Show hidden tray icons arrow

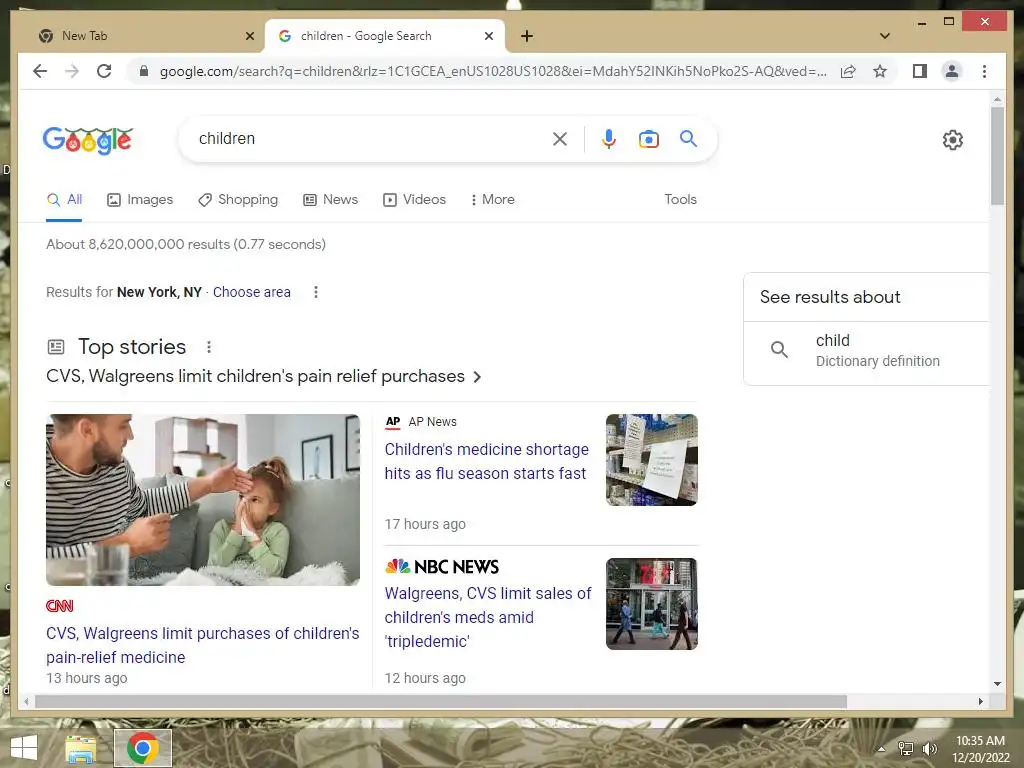(x=881, y=749)
